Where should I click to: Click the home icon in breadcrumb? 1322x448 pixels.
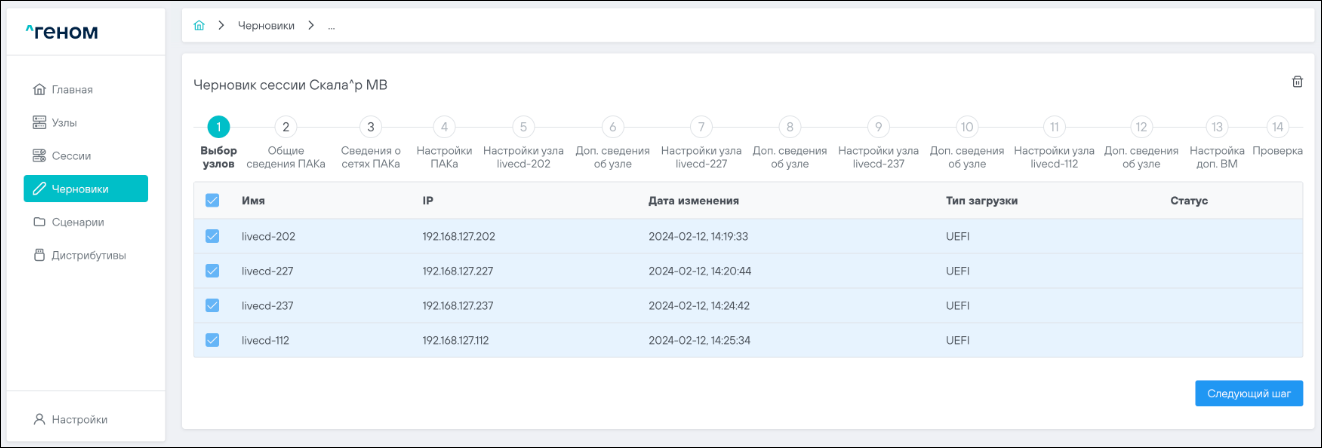(x=199, y=26)
